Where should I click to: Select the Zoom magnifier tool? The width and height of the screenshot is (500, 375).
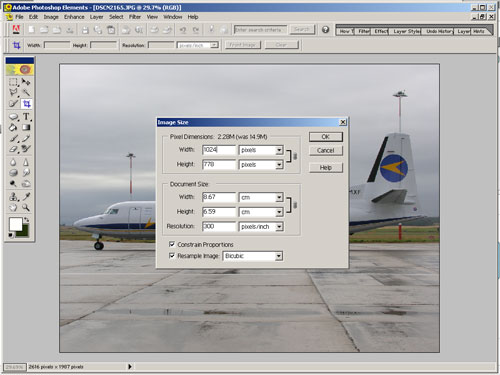[26, 208]
